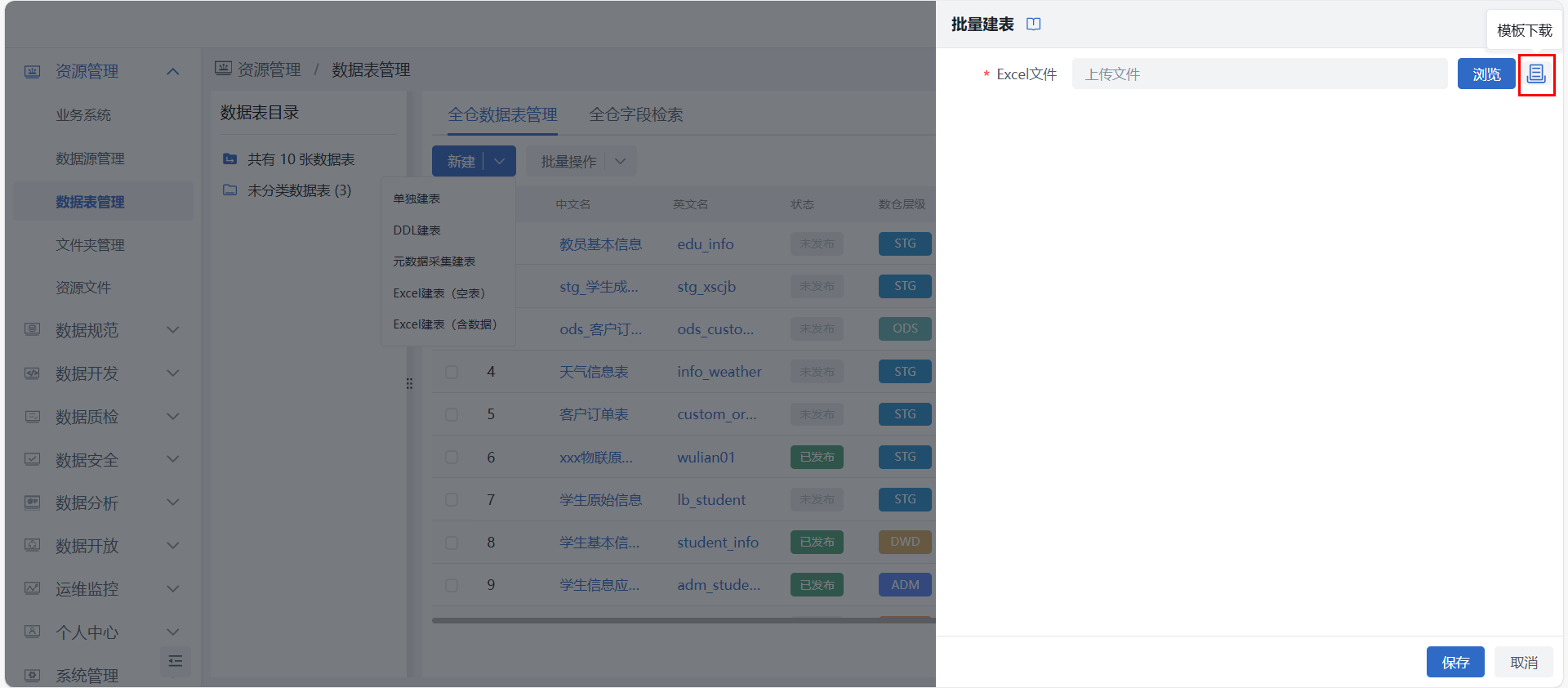Screen dimensions: 1568x688
Task: Expand the 数据规范 menu chevron
Action: tap(173, 330)
